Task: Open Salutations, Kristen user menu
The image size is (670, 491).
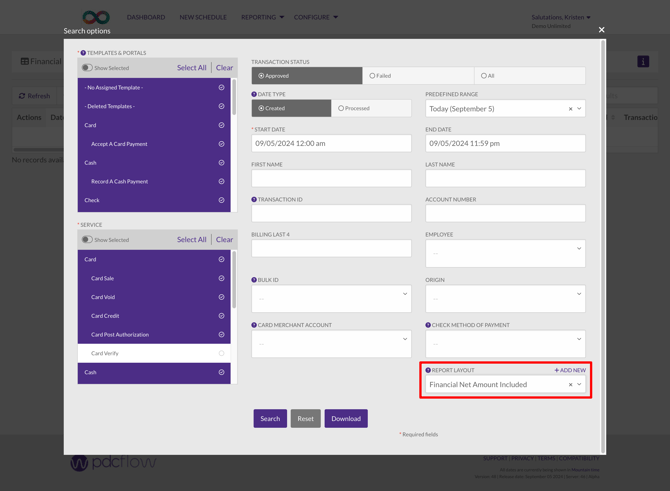Action: coord(561,17)
